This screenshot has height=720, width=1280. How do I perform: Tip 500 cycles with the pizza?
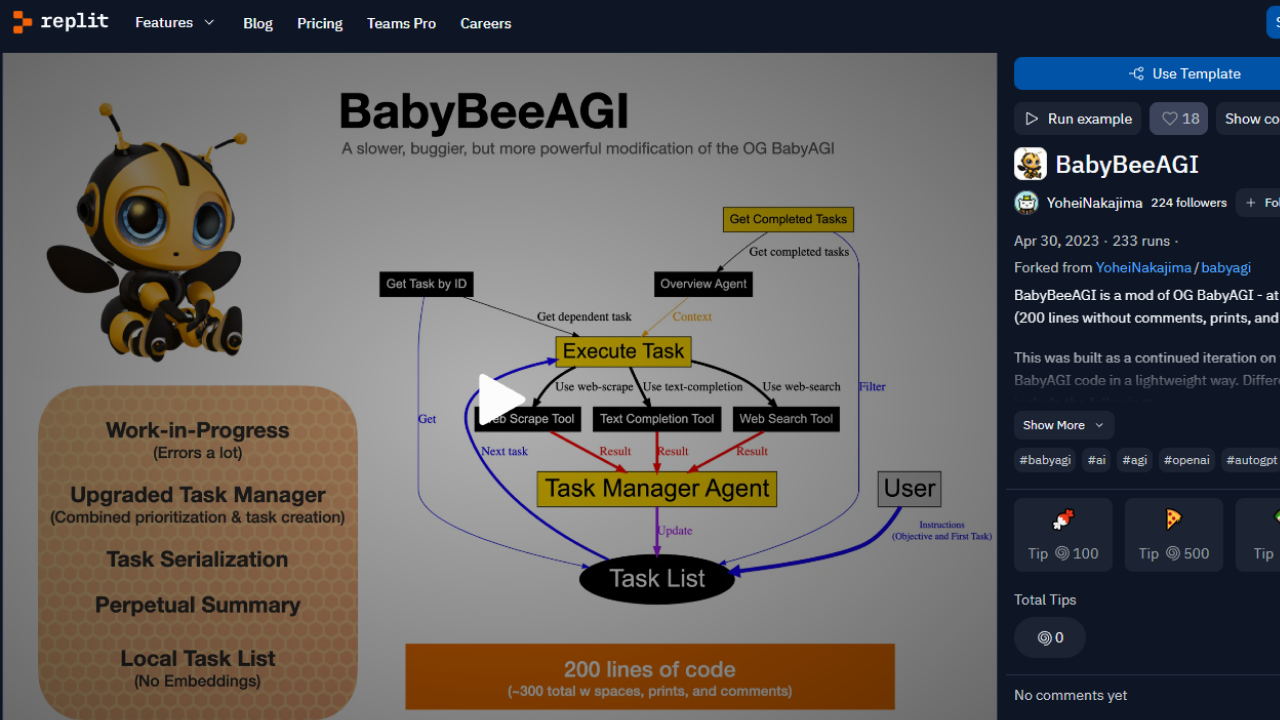point(1174,535)
